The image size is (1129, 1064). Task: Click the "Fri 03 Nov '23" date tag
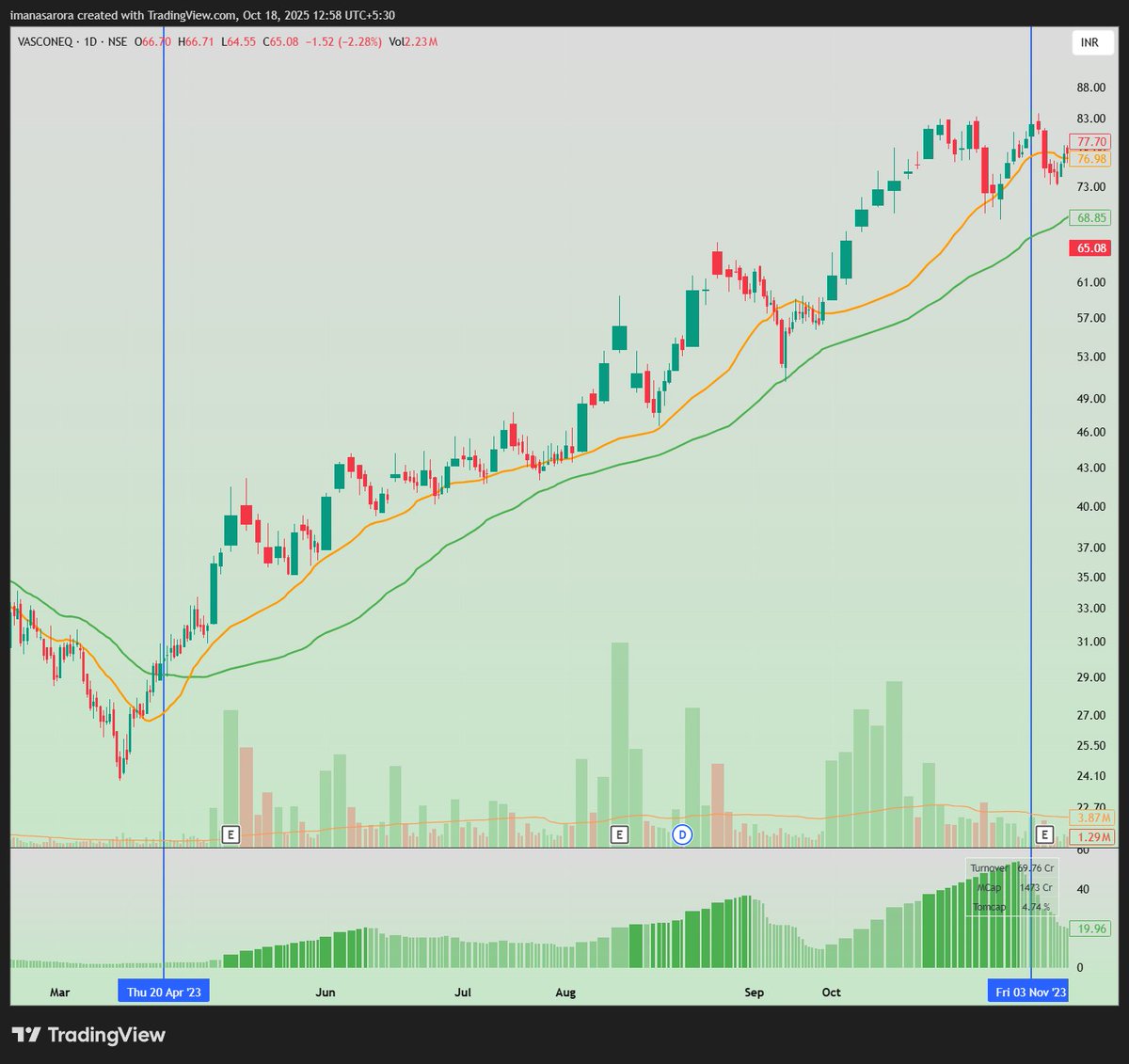(1028, 991)
